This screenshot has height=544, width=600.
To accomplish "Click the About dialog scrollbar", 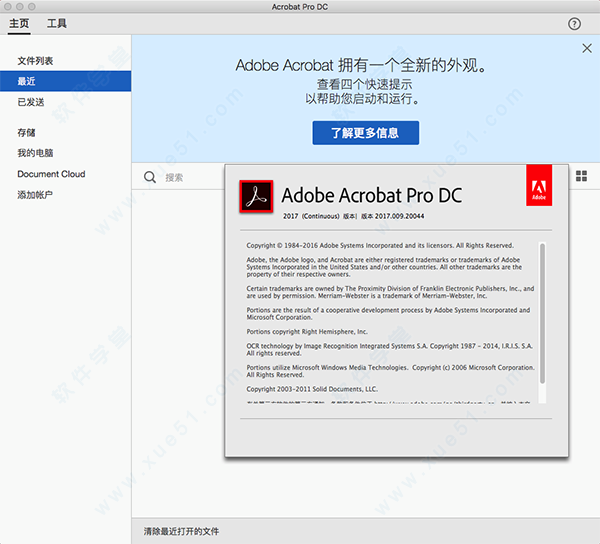I will tap(542, 313).
